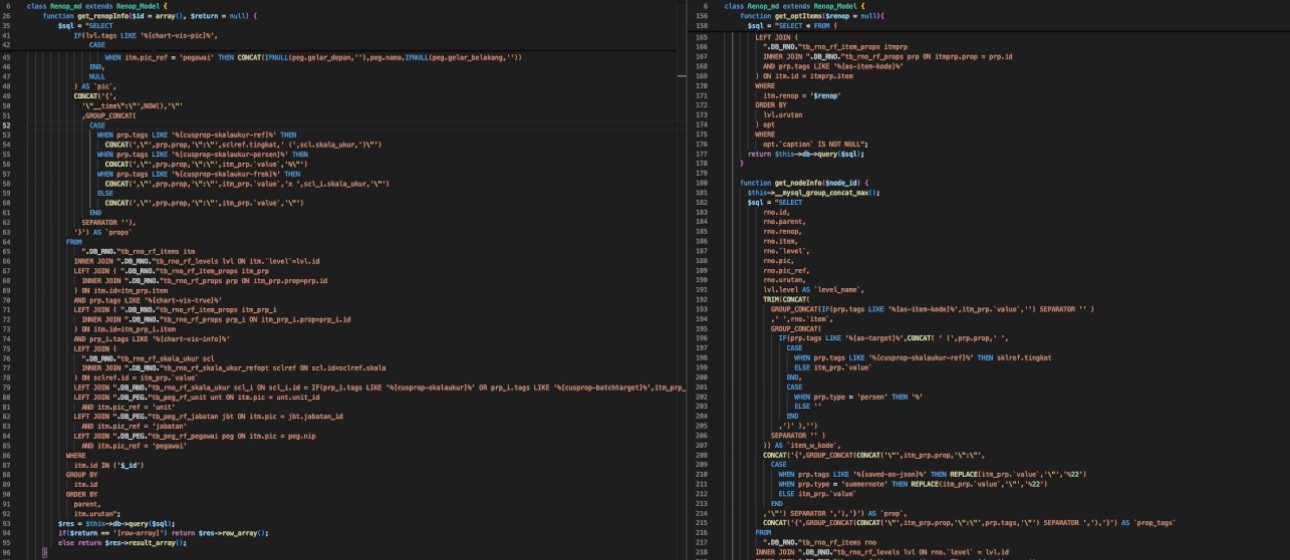Click 'tb_rno_rf_skala_ukur scl' on line 76
Viewport: 1290px width, 560px height.
pyautogui.click(x=148, y=357)
